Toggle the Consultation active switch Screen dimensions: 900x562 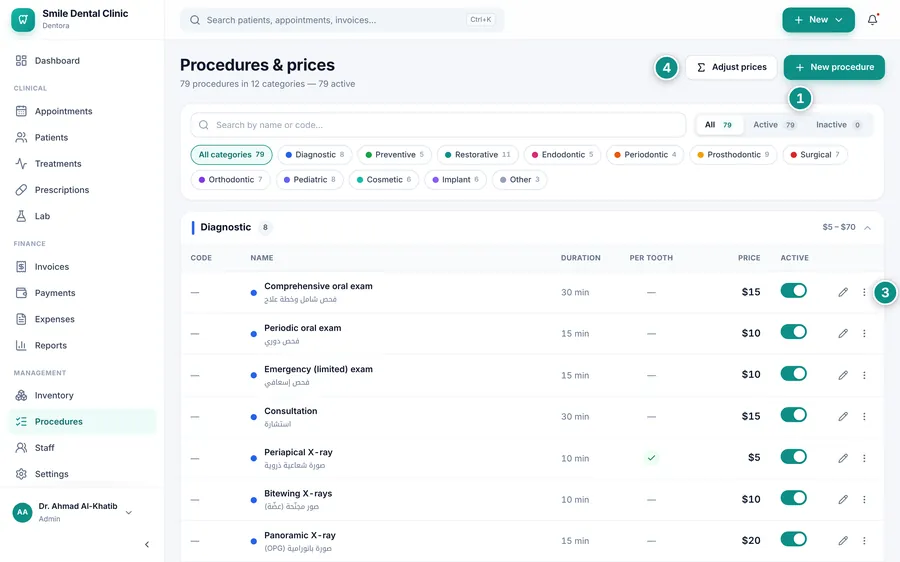[x=793, y=415]
